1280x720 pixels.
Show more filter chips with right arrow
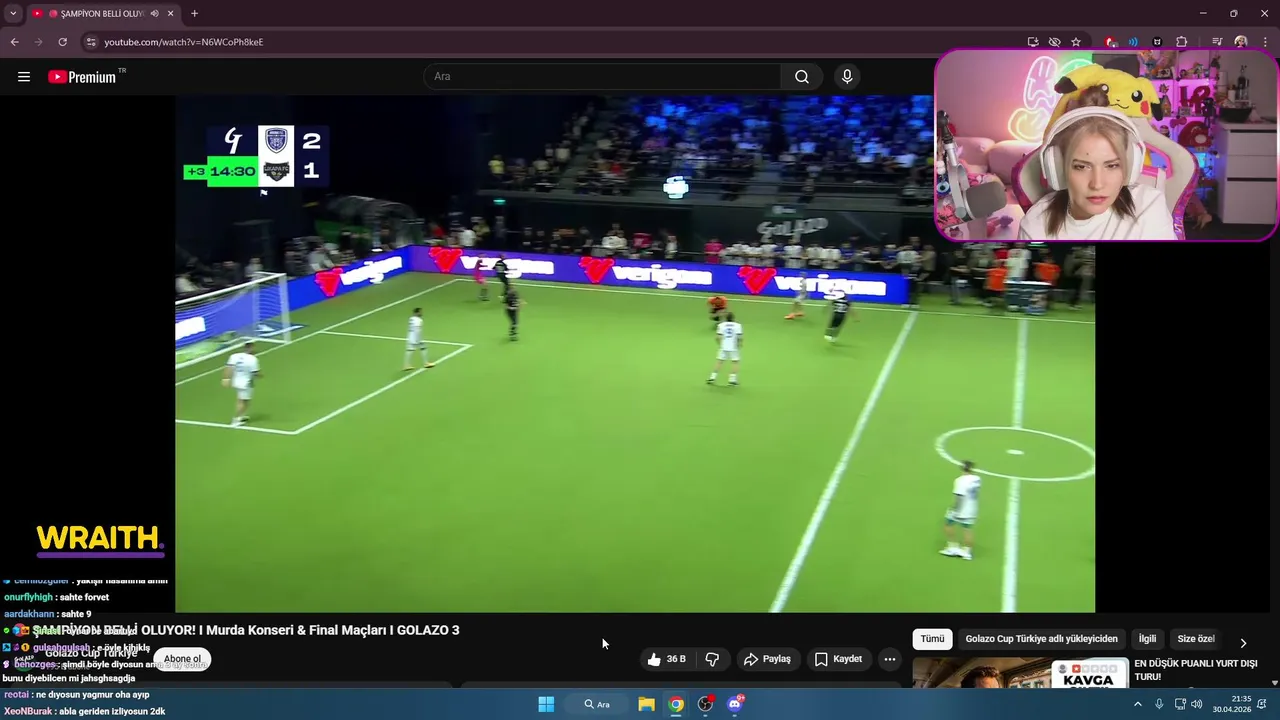coord(1243,643)
